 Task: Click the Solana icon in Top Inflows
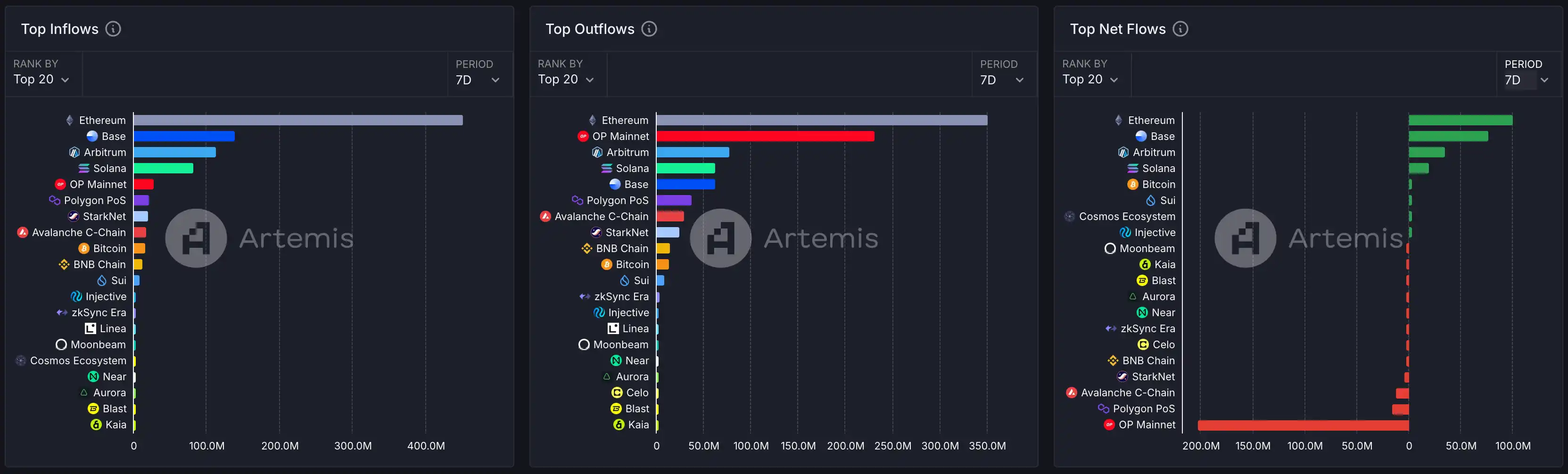[x=84, y=169]
